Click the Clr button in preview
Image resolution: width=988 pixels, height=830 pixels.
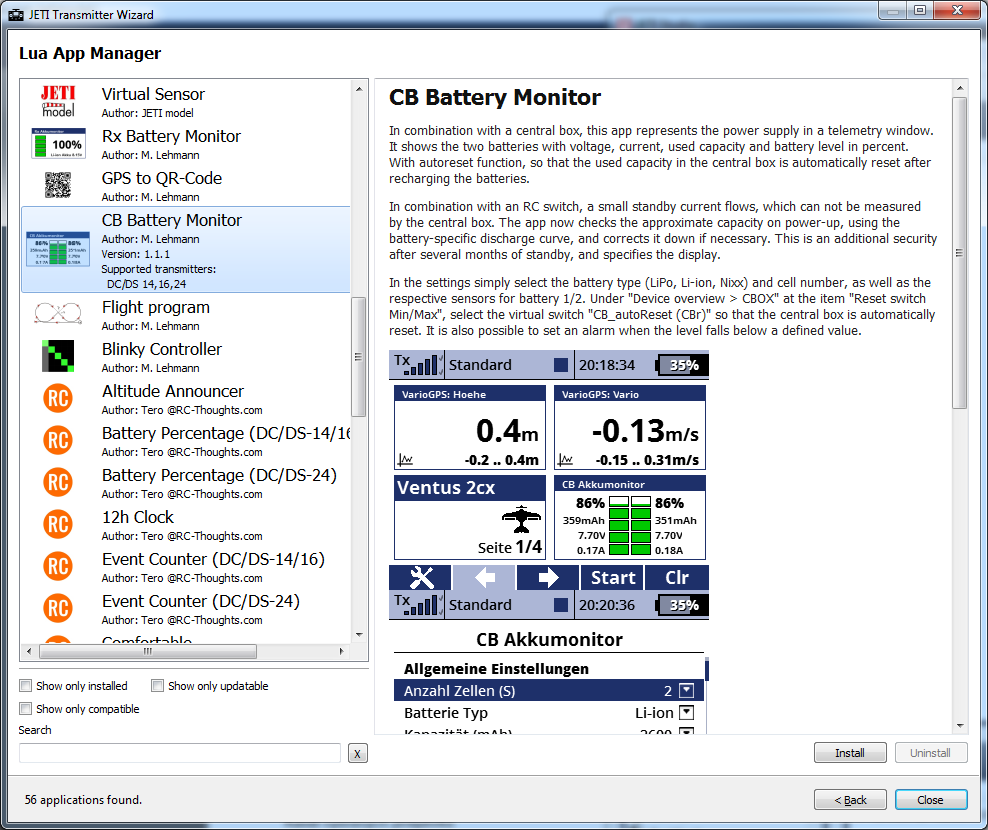677,577
